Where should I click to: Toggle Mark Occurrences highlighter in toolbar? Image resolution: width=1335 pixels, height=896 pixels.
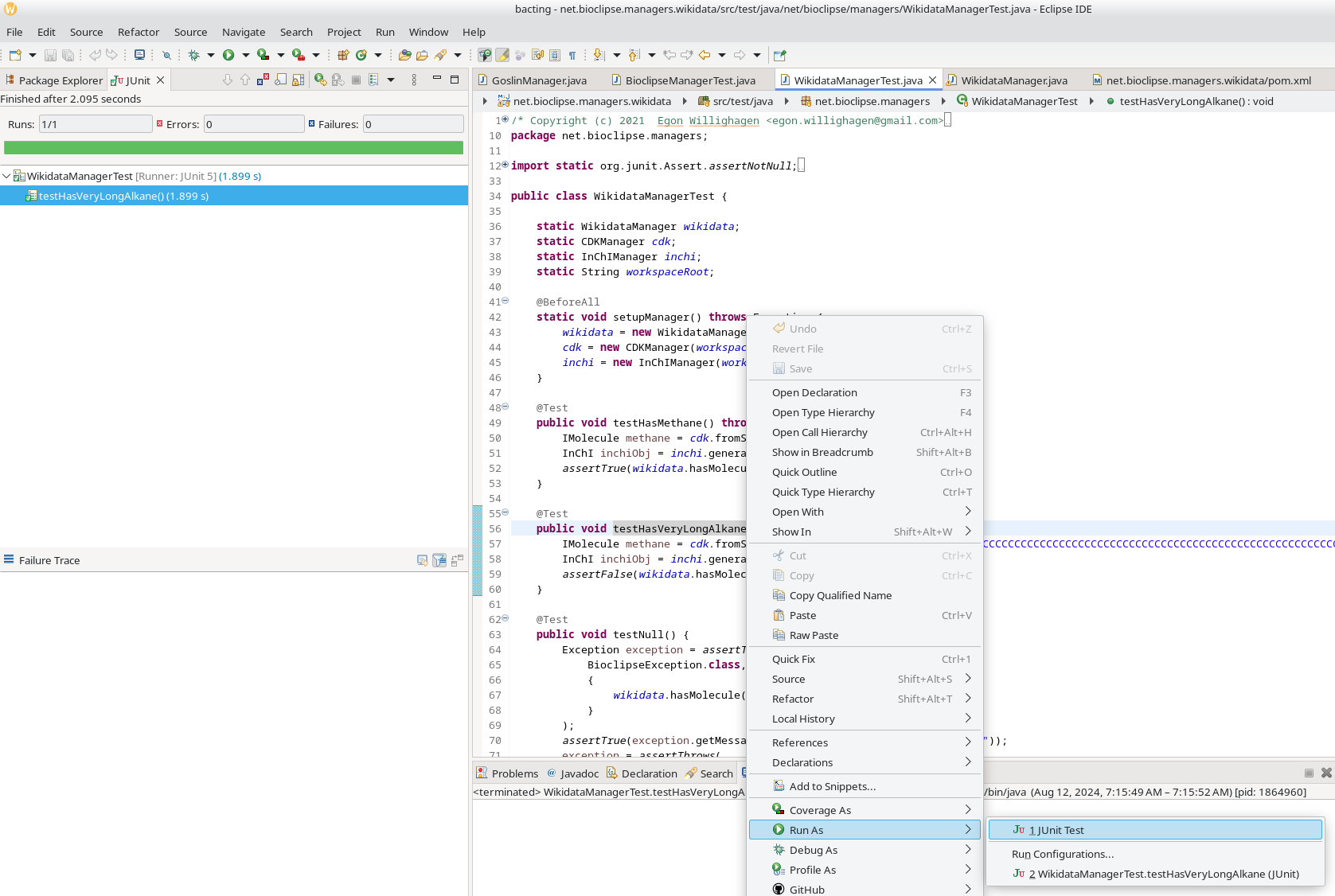pyautogui.click(x=502, y=56)
